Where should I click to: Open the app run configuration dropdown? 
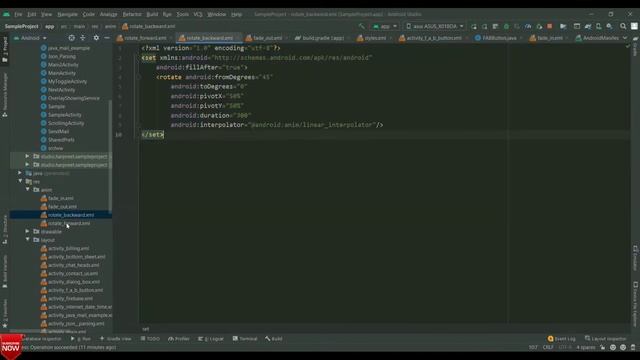tap(384, 26)
